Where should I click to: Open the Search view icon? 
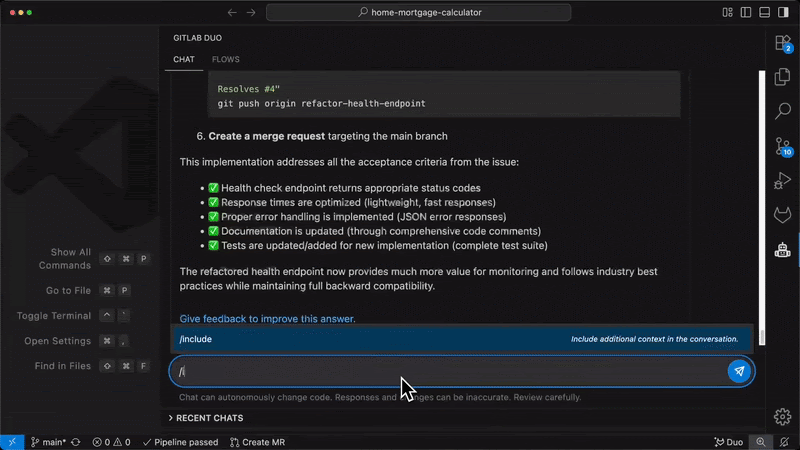pos(783,111)
